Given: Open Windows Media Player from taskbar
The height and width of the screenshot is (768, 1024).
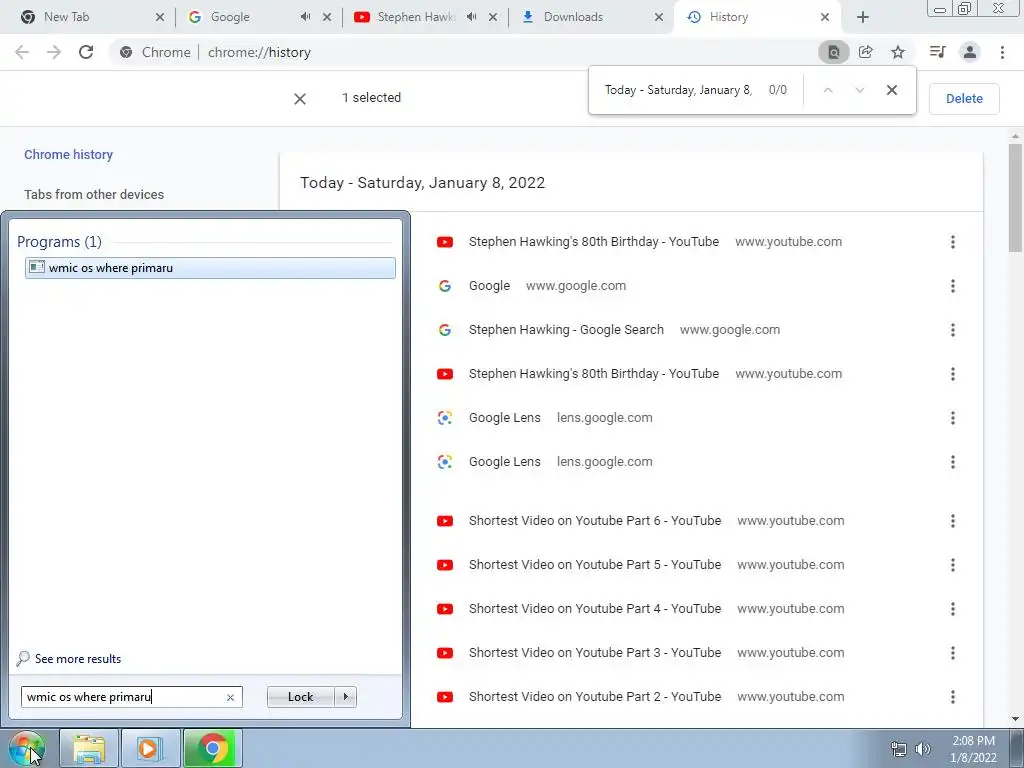Looking at the screenshot, I should coord(150,749).
